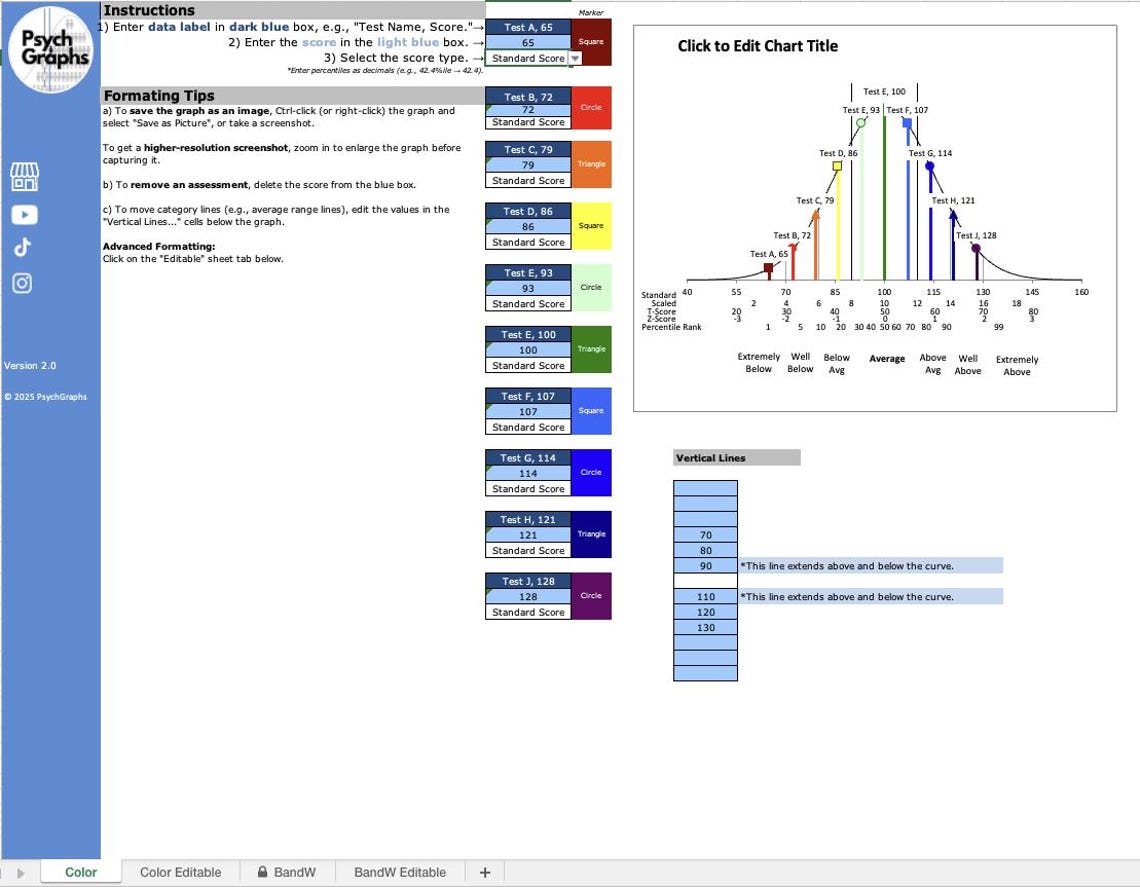Open the score type dropdown for Test A
This screenshot has height=887, width=1140.
573,58
